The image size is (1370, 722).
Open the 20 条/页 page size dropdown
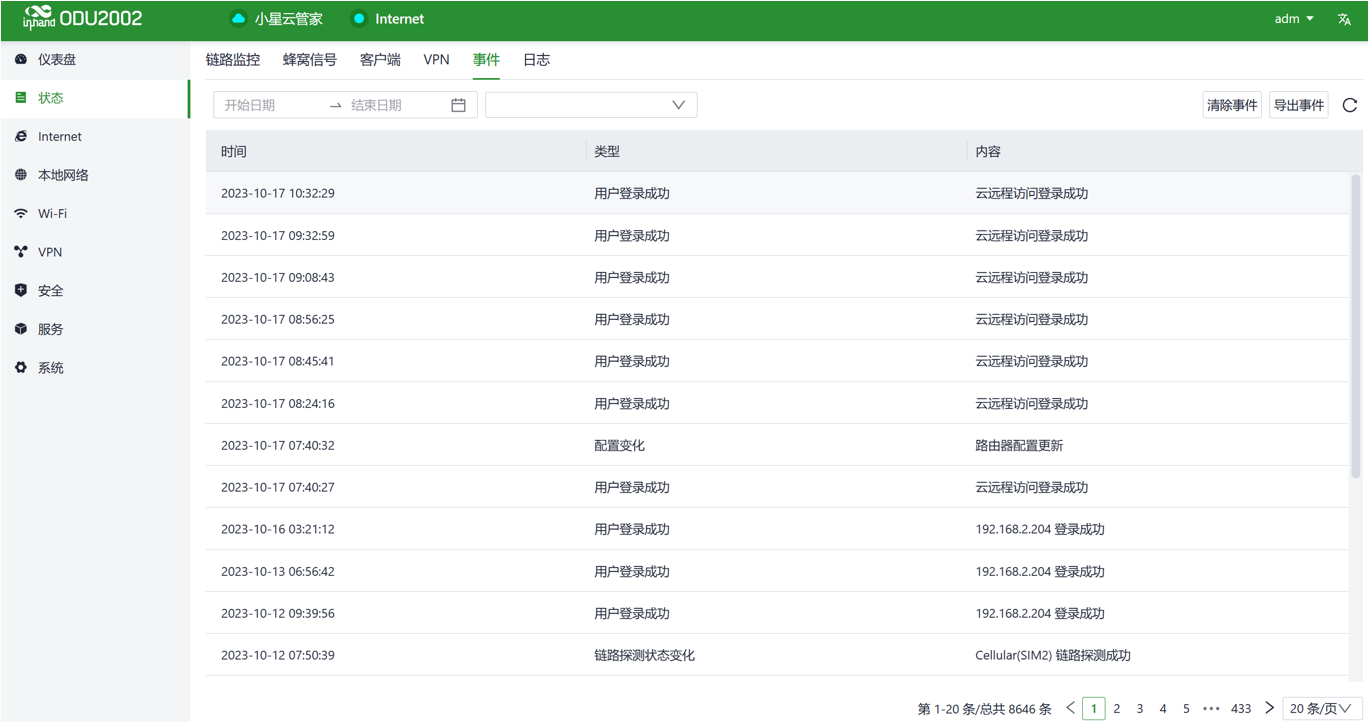pyautogui.click(x=1321, y=709)
